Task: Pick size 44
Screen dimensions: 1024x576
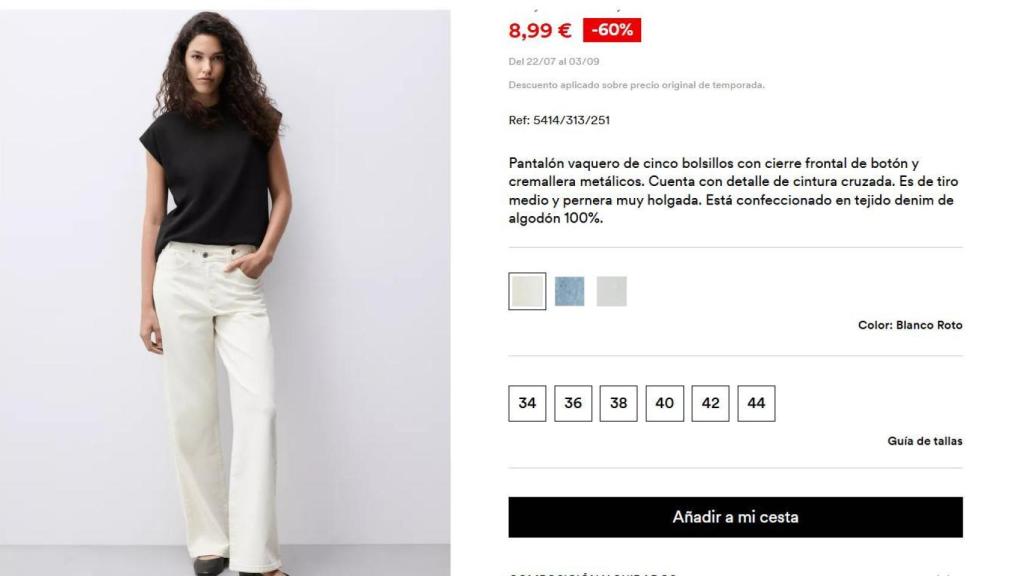Action: [756, 404]
